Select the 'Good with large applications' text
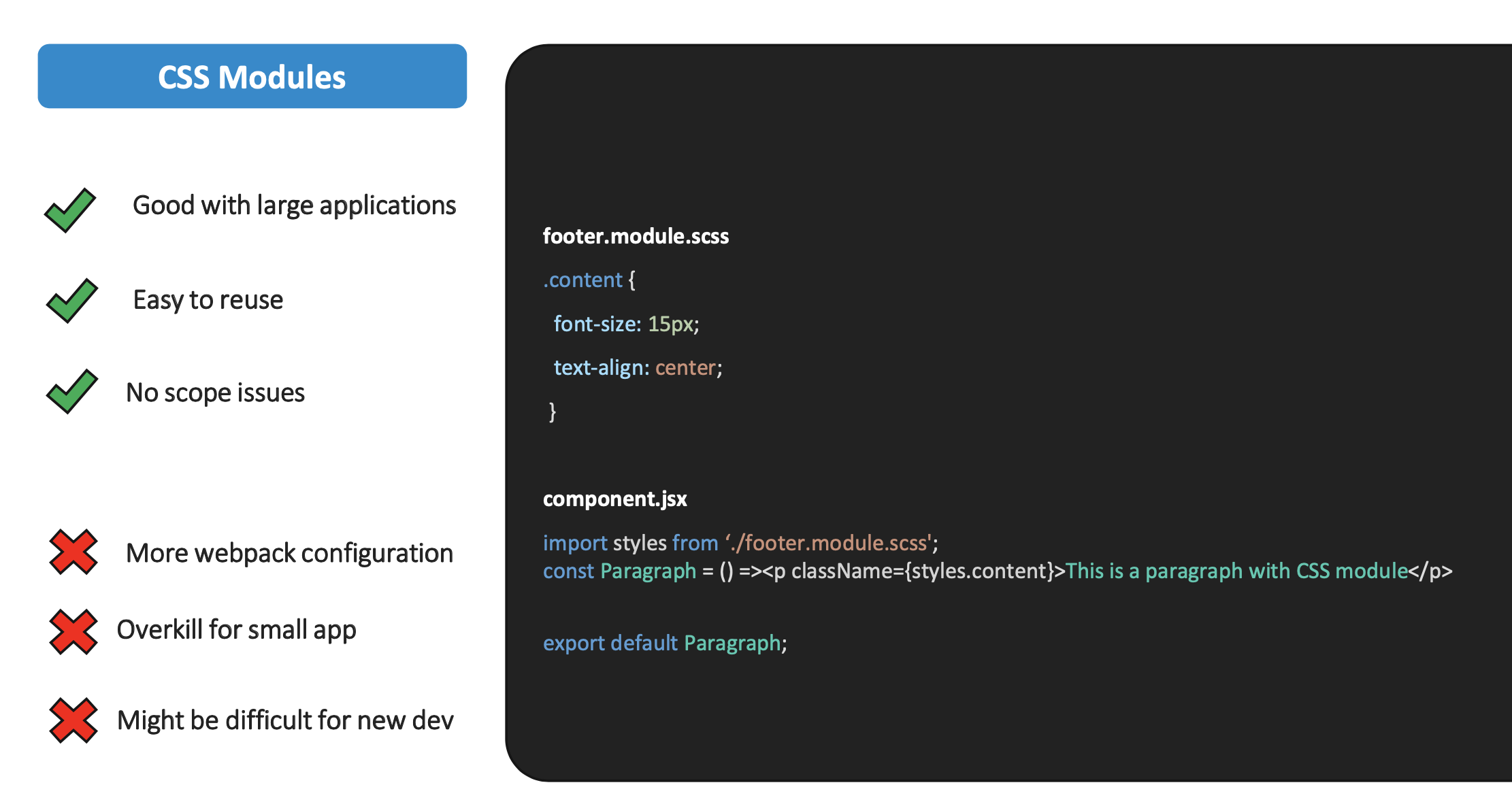1512x785 pixels. [x=294, y=205]
